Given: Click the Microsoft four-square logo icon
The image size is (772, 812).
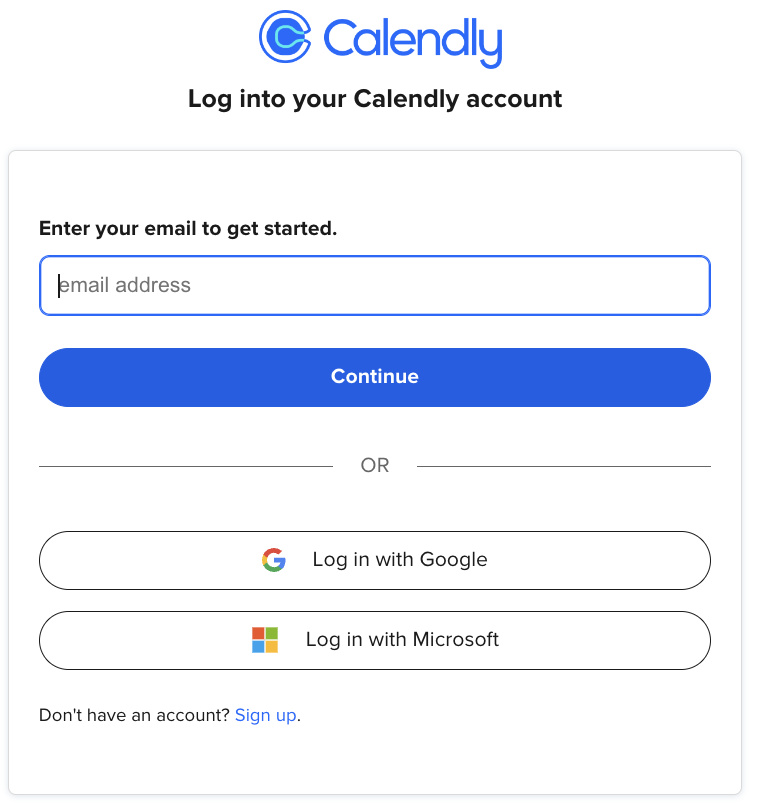Looking at the screenshot, I should coord(265,640).
